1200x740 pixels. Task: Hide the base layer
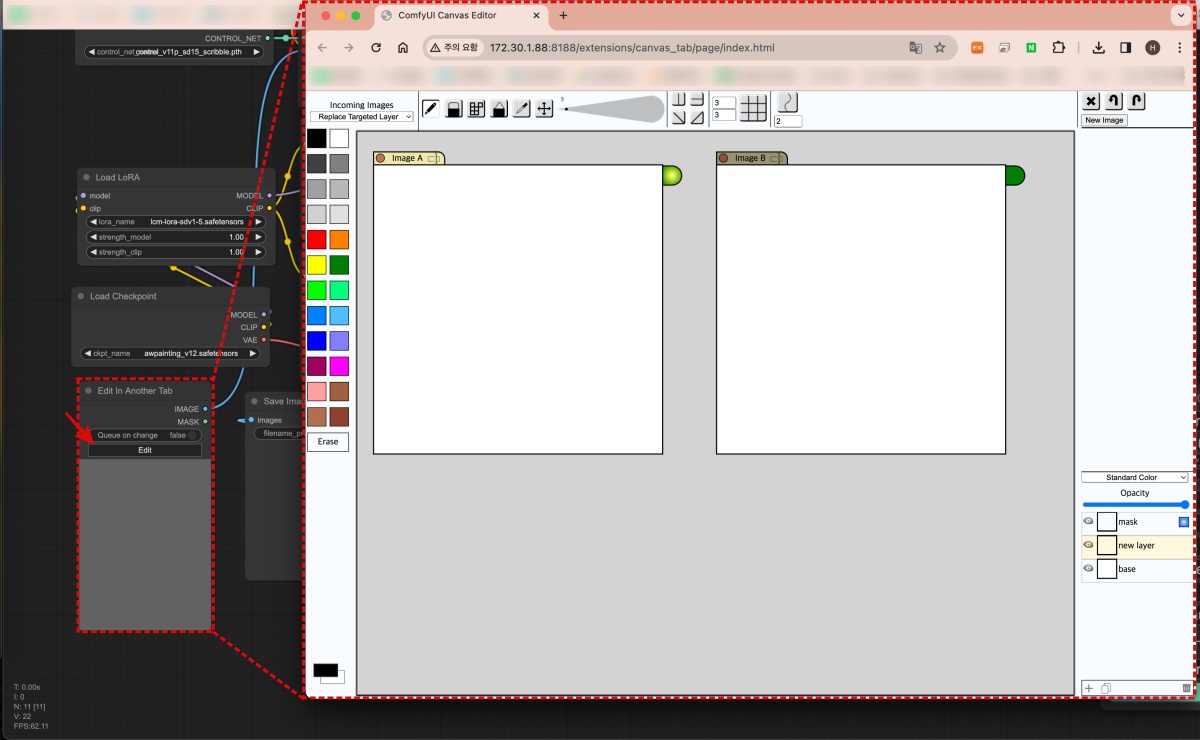tap(1088, 568)
